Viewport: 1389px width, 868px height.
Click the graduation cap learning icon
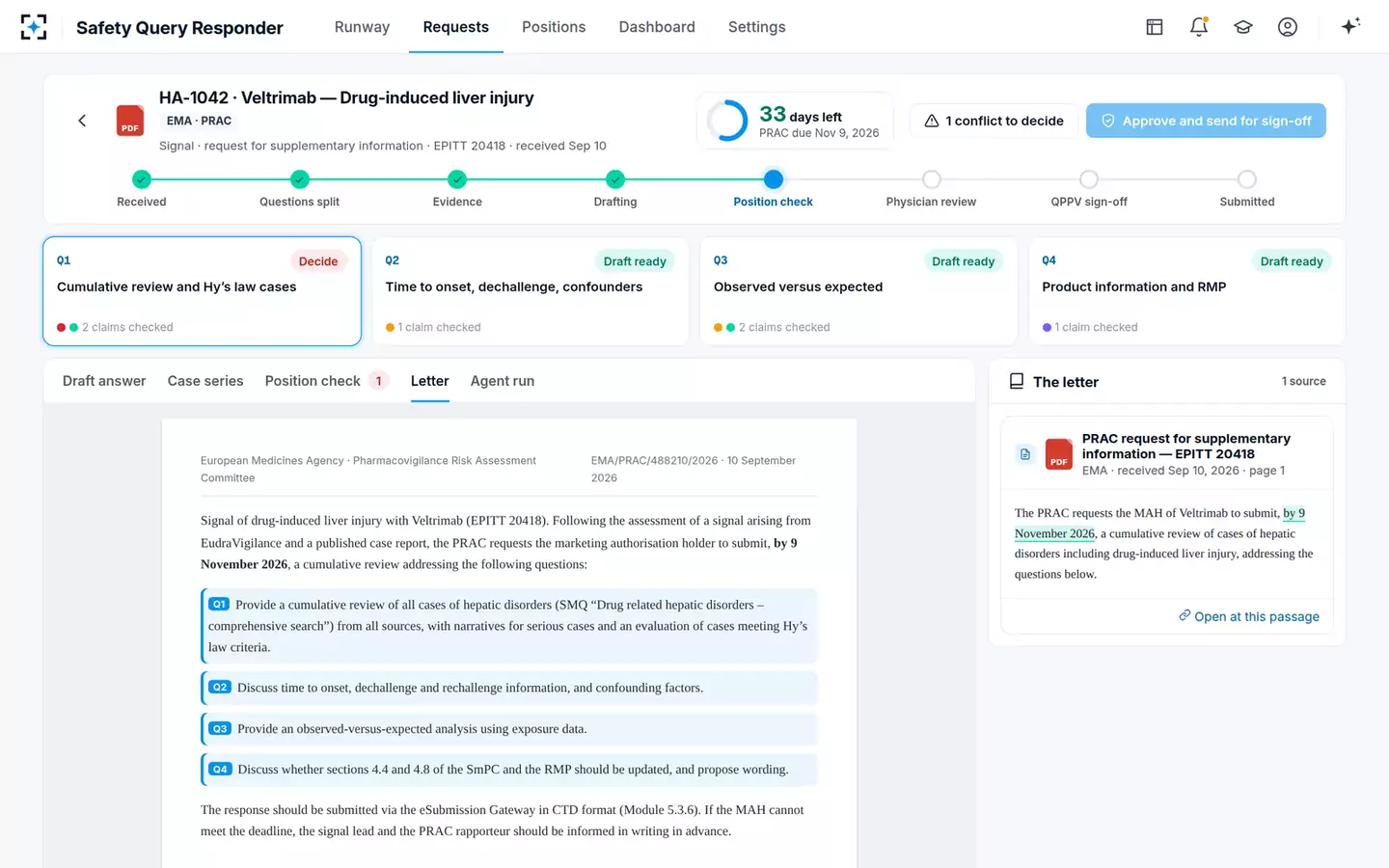[x=1243, y=27]
